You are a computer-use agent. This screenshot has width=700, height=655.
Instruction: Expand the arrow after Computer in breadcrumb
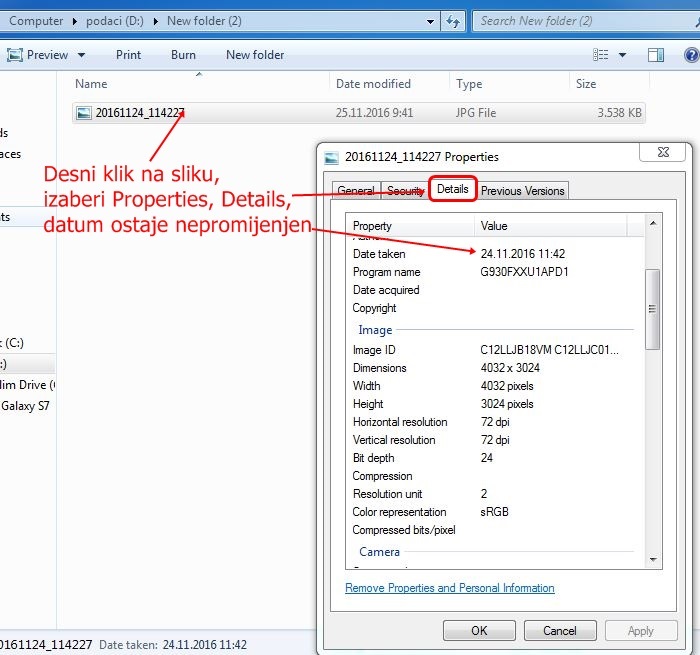coord(75,21)
